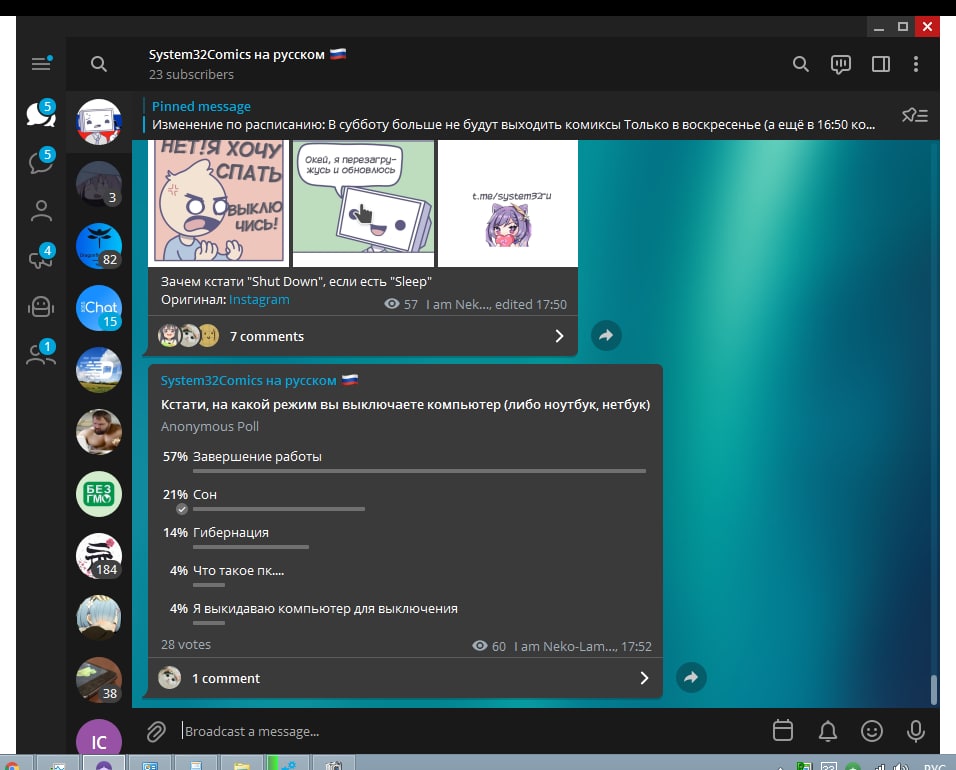This screenshot has height=770, width=956.
Task: Click the 28 votes label
Action: pos(186,644)
